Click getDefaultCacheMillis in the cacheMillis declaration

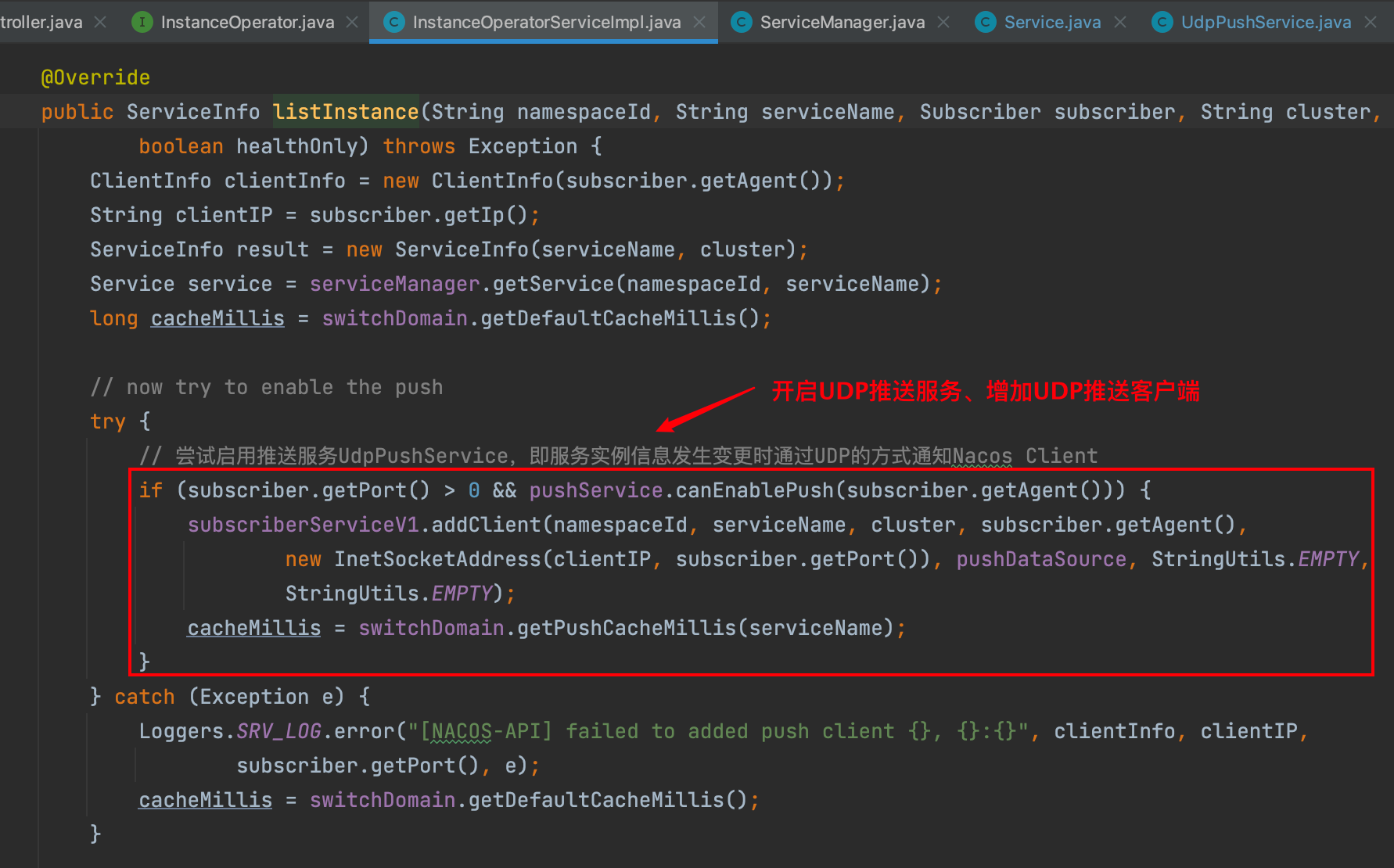tap(609, 318)
